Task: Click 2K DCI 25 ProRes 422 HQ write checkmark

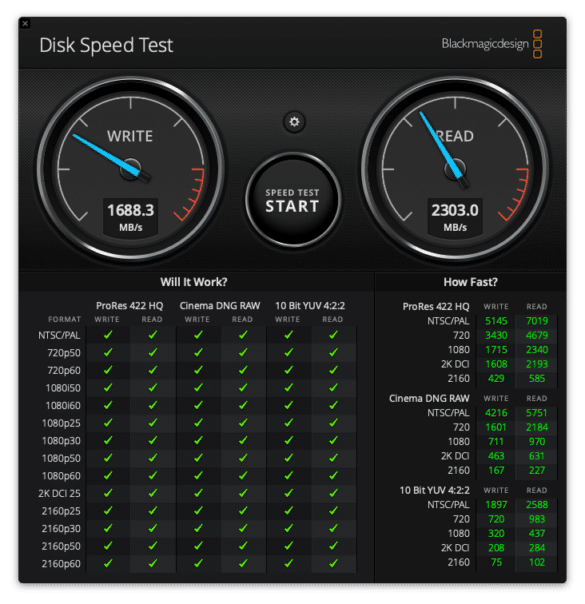Action: point(108,493)
